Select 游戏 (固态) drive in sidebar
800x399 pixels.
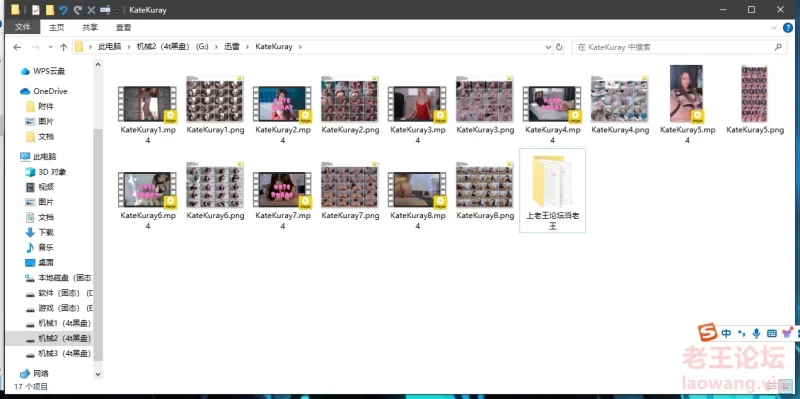[x=59, y=308]
